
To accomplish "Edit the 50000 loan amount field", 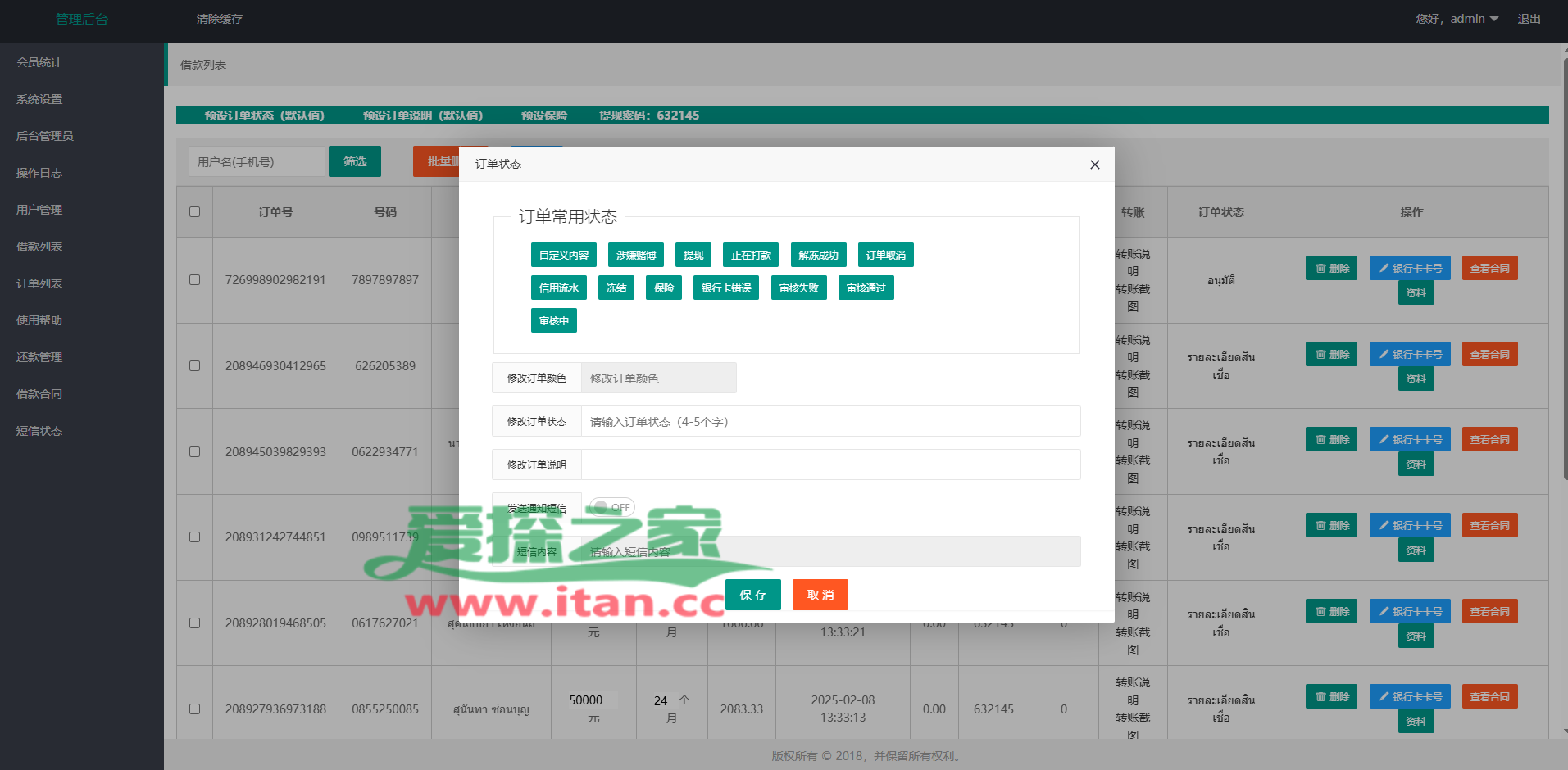I will point(592,700).
